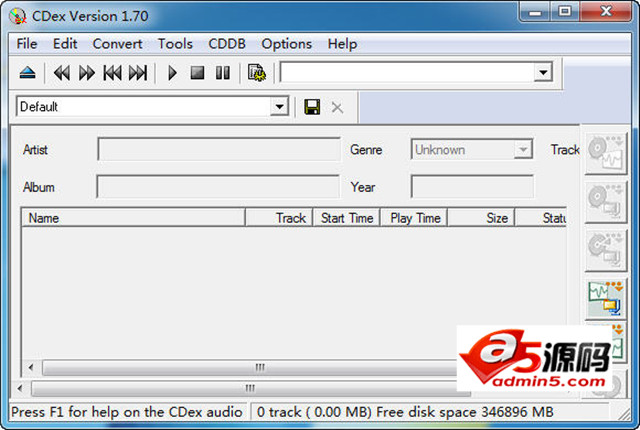Open the Help menu
Image resolution: width=640 pixels, height=430 pixels.
coord(342,44)
